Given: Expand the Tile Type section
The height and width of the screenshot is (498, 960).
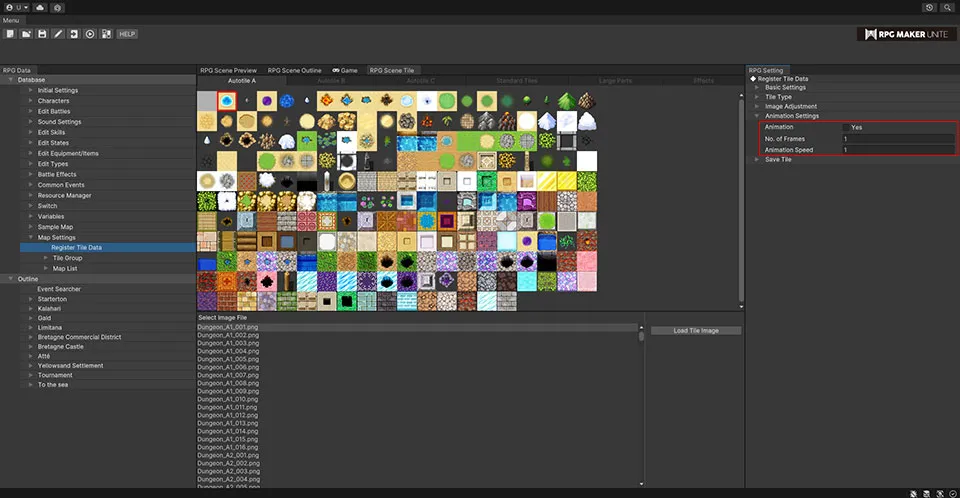Looking at the screenshot, I should (757, 97).
